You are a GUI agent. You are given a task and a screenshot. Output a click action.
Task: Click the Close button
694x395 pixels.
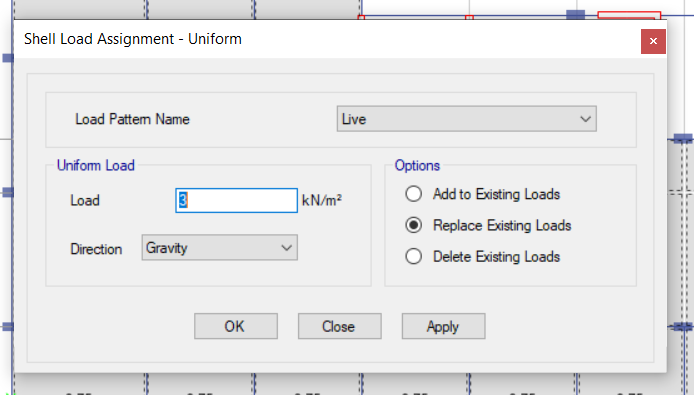tap(339, 326)
